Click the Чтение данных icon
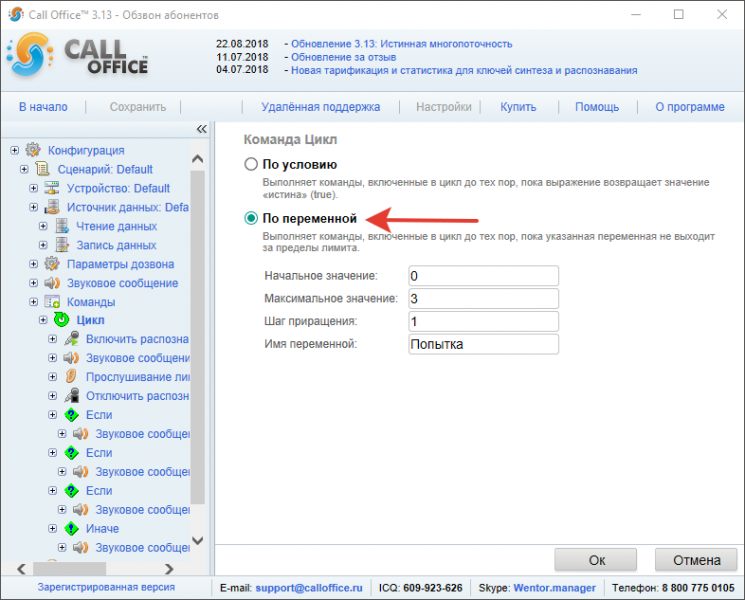The image size is (745, 600). click(x=62, y=226)
